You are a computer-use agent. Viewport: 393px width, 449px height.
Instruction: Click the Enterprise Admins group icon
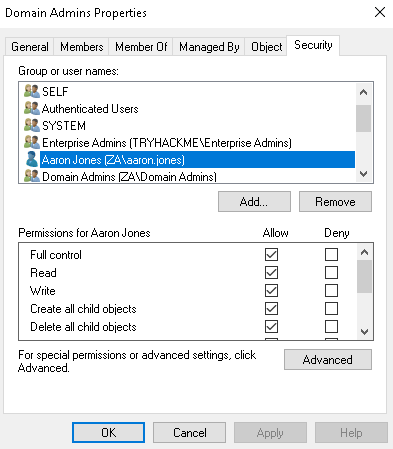pyautogui.click(x=32, y=142)
